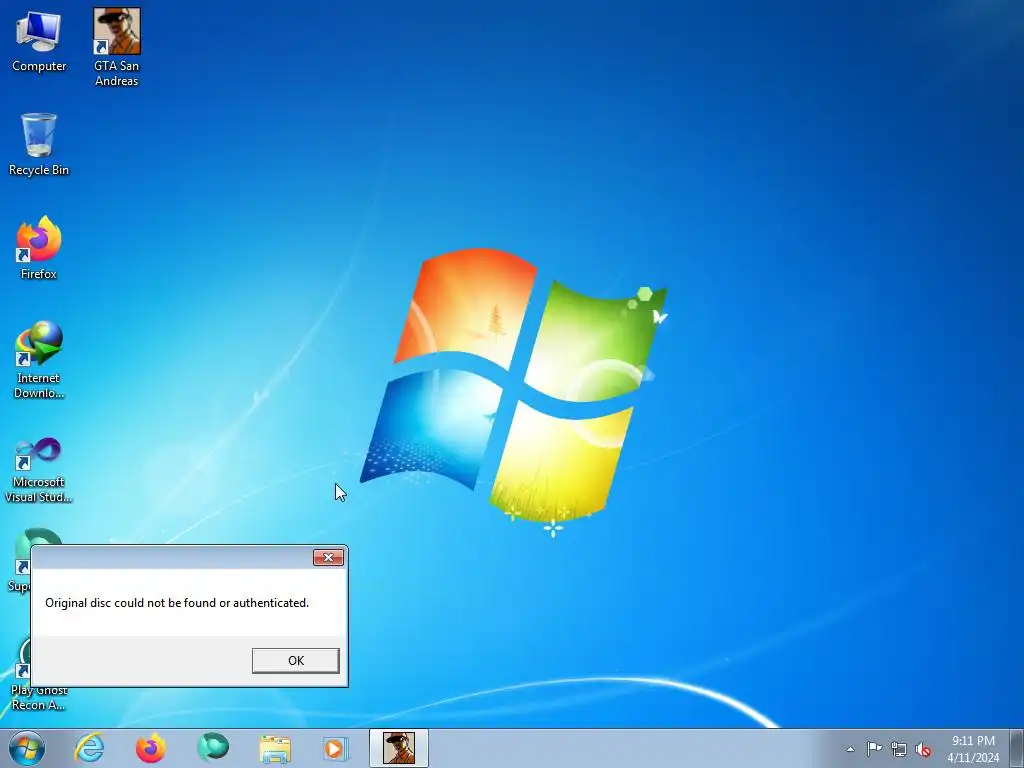
Task: Select the Internet Download Manager shortcut
Action: tap(39, 360)
